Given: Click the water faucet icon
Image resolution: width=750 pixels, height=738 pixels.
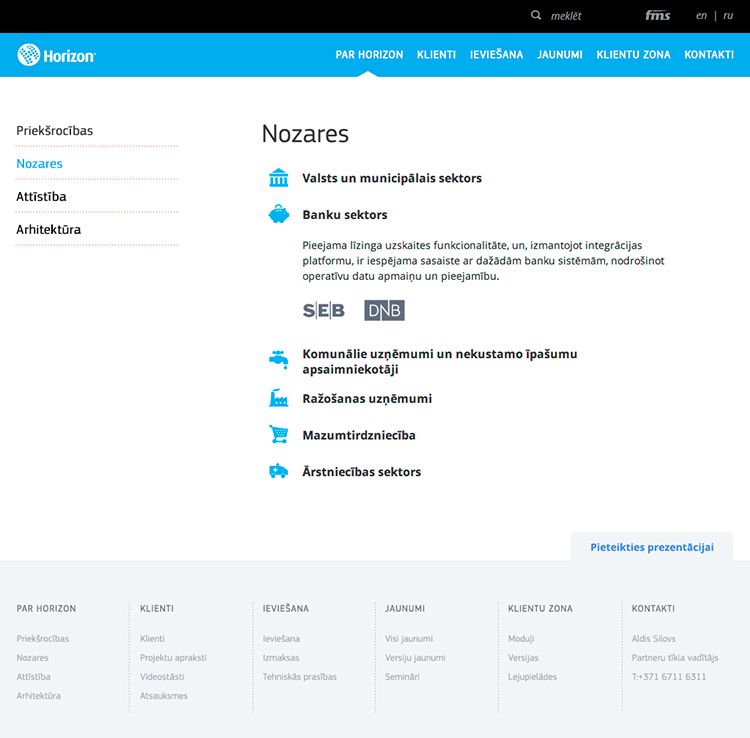Looking at the screenshot, I should (278, 360).
